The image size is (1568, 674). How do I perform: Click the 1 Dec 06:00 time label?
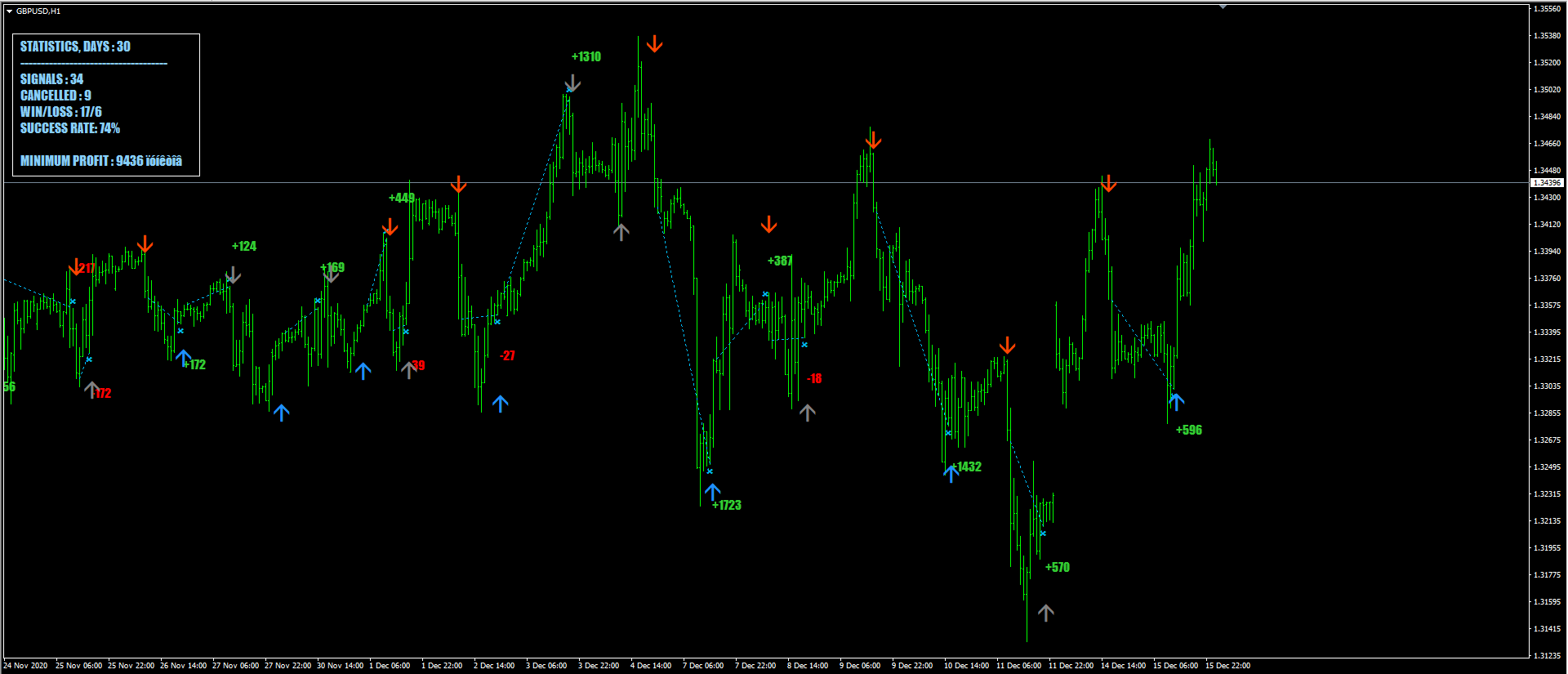[x=390, y=666]
